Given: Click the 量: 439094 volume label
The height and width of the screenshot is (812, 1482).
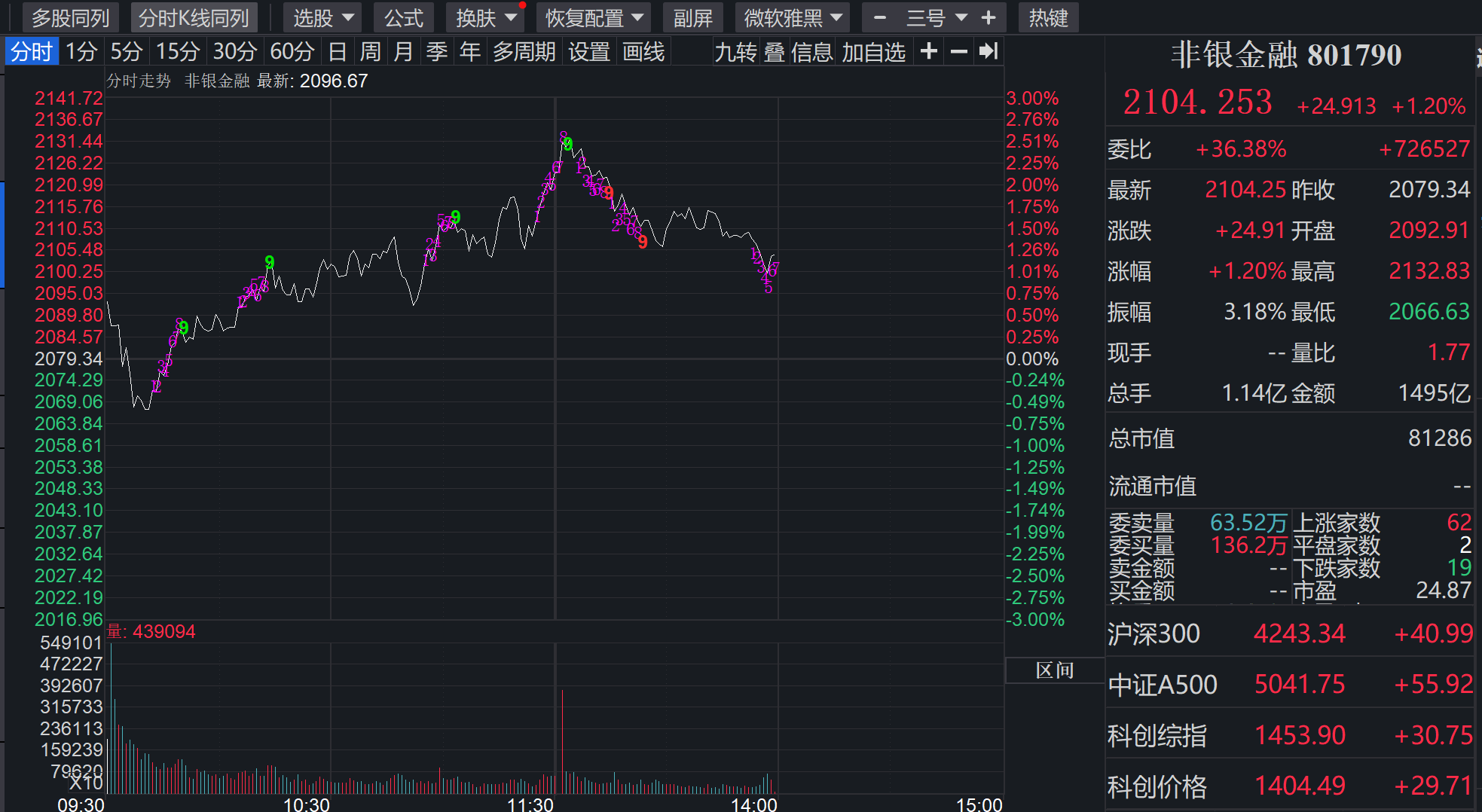Looking at the screenshot, I should (151, 631).
